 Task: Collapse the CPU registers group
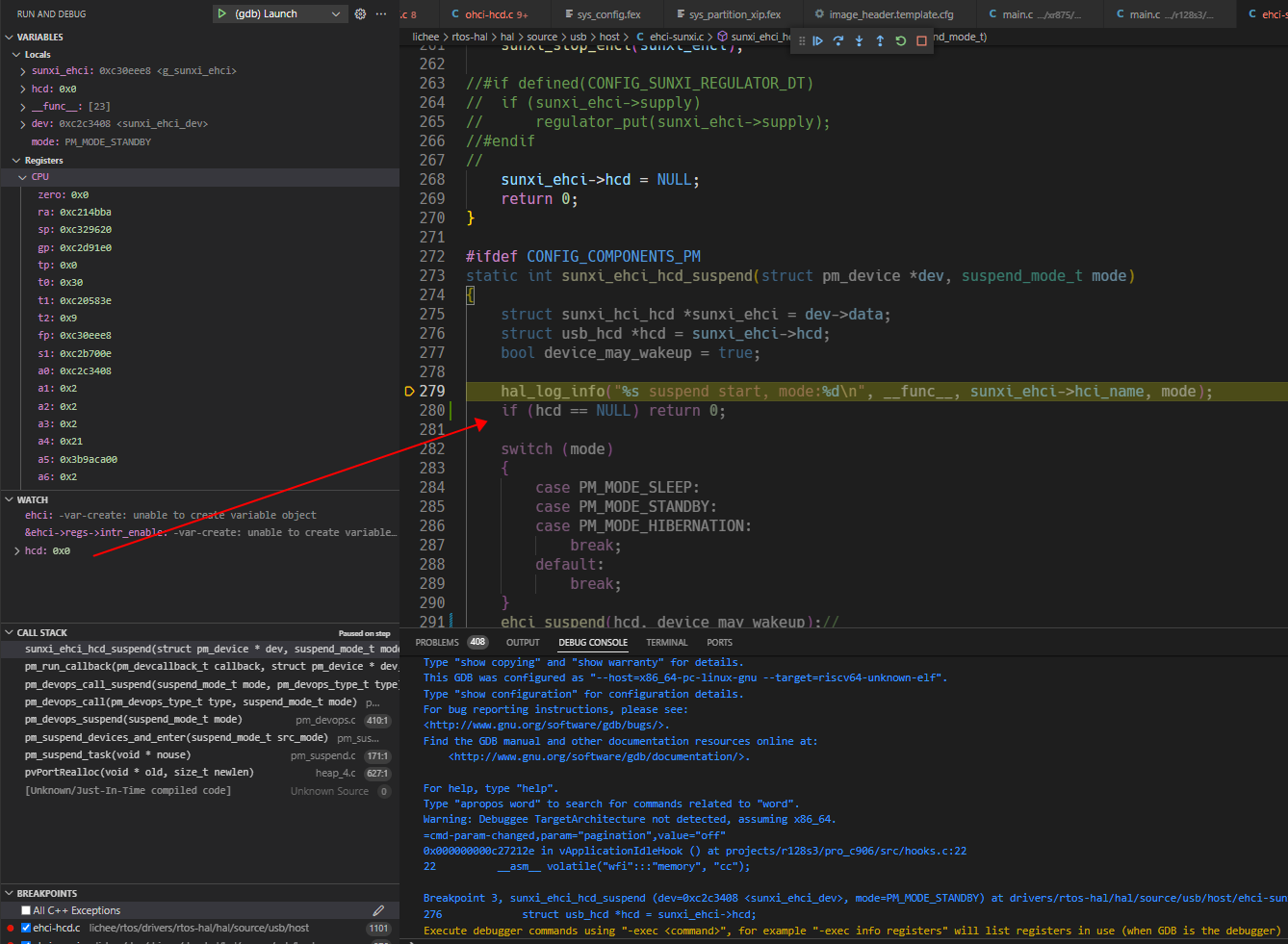pos(23,177)
